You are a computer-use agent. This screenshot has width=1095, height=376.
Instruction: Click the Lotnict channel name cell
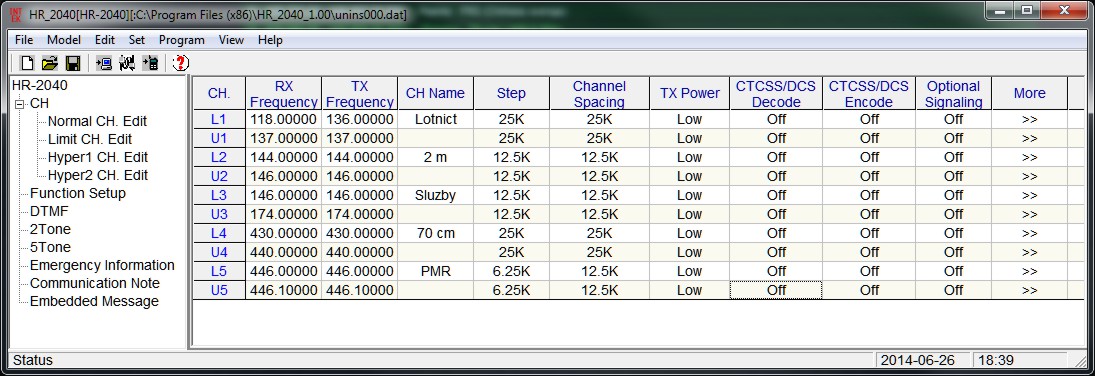436,120
